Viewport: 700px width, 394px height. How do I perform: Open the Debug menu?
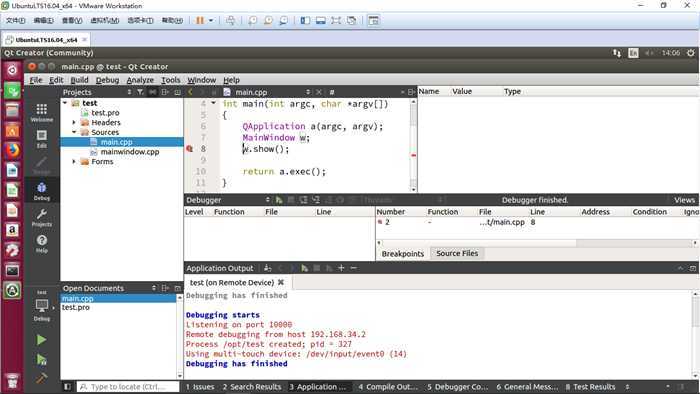pos(108,80)
